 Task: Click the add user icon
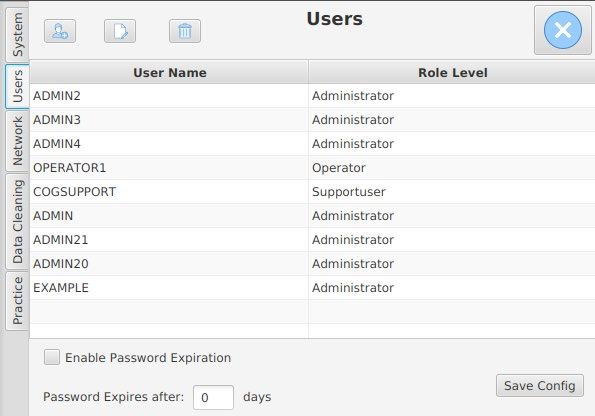point(60,31)
